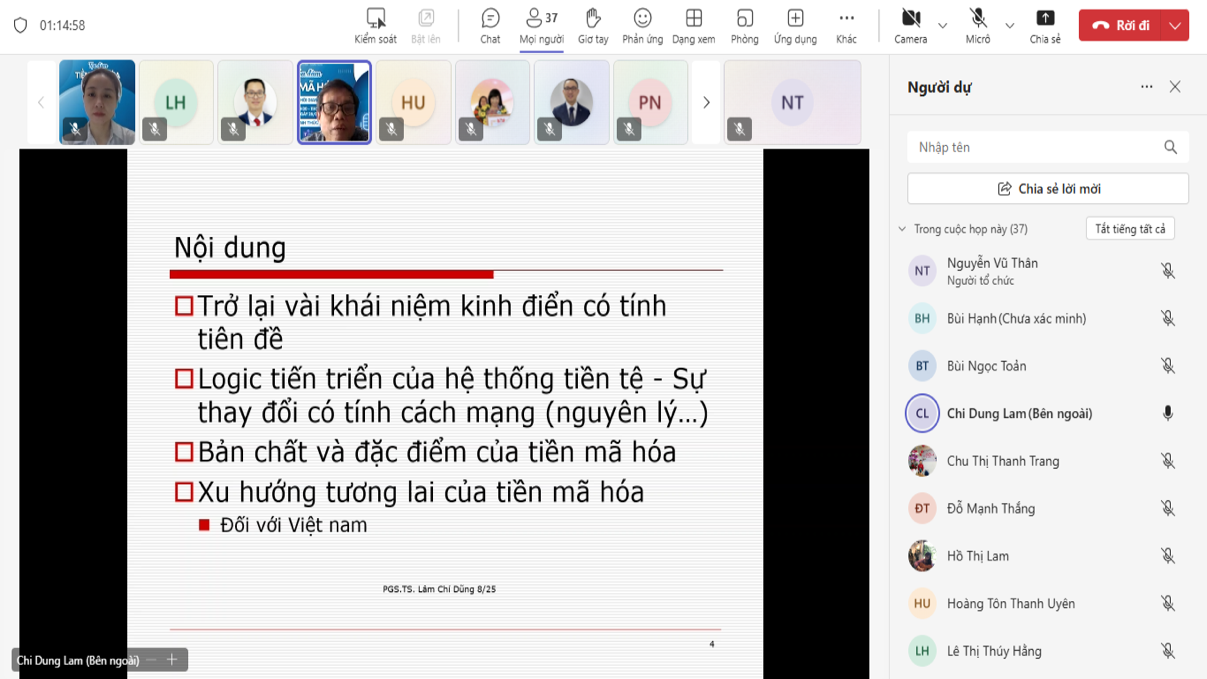Viewport: 1207px width, 679px height.
Task: Open the Camera options dropdown arrow
Action: point(942,26)
